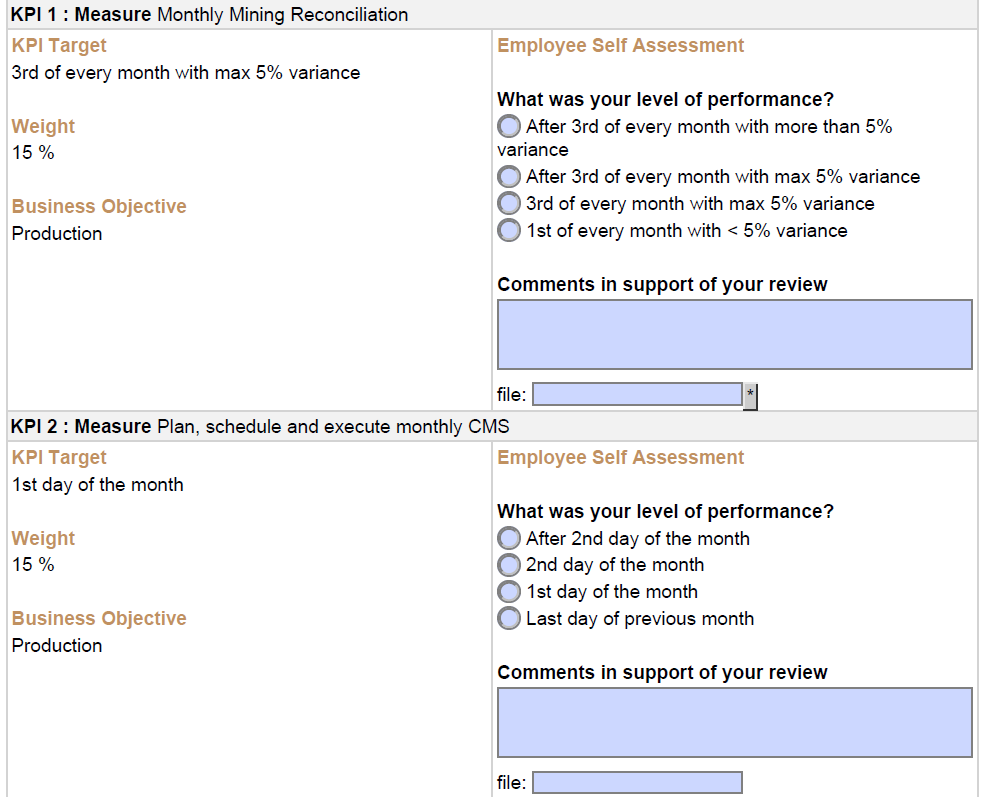987x797 pixels.
Task: Focus the KPI 2 file input field
Action: pos(637,783)
